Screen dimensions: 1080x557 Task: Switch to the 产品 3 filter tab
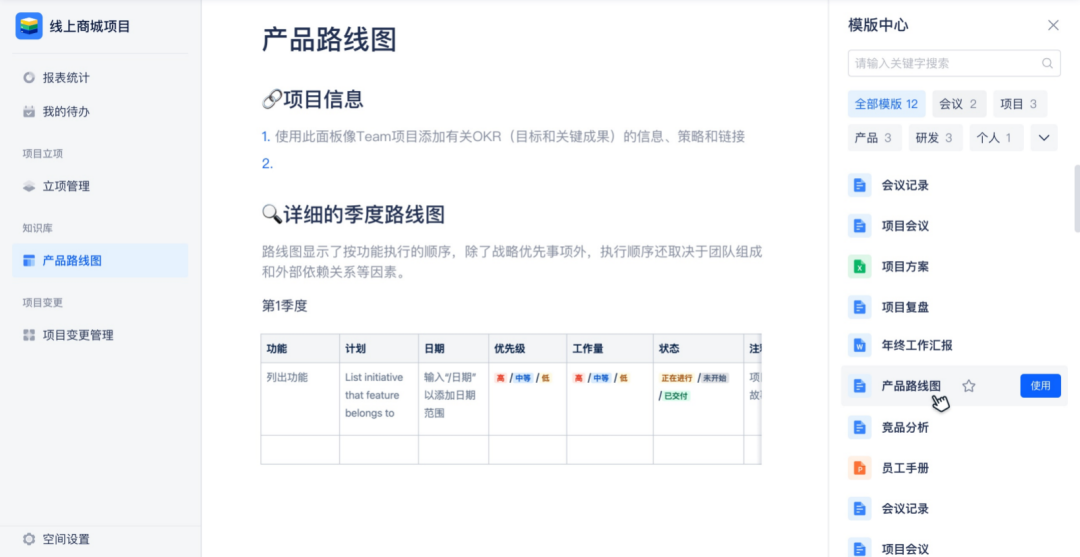(x=875, y=138)
